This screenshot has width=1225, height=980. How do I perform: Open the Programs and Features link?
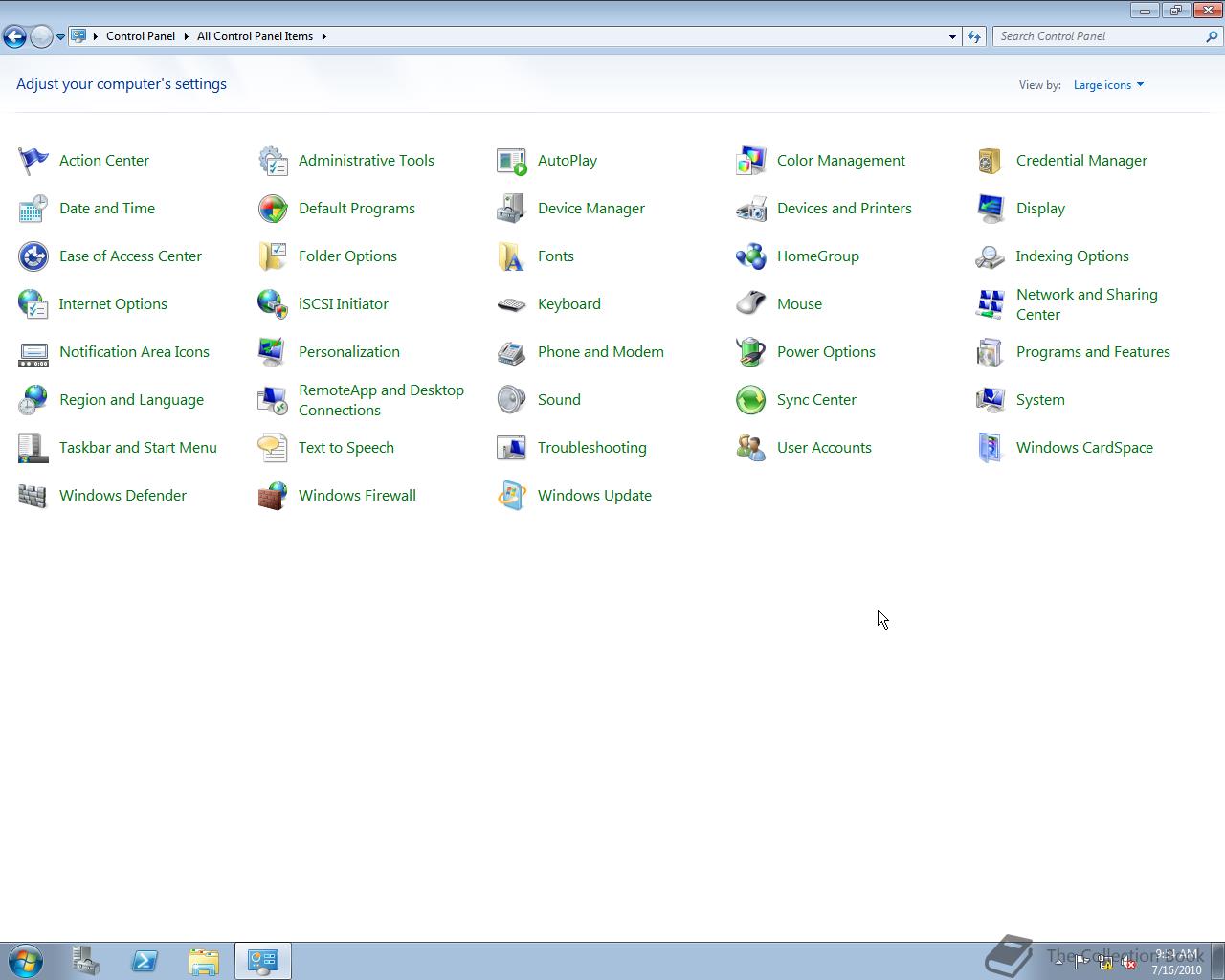(1093, 352)
